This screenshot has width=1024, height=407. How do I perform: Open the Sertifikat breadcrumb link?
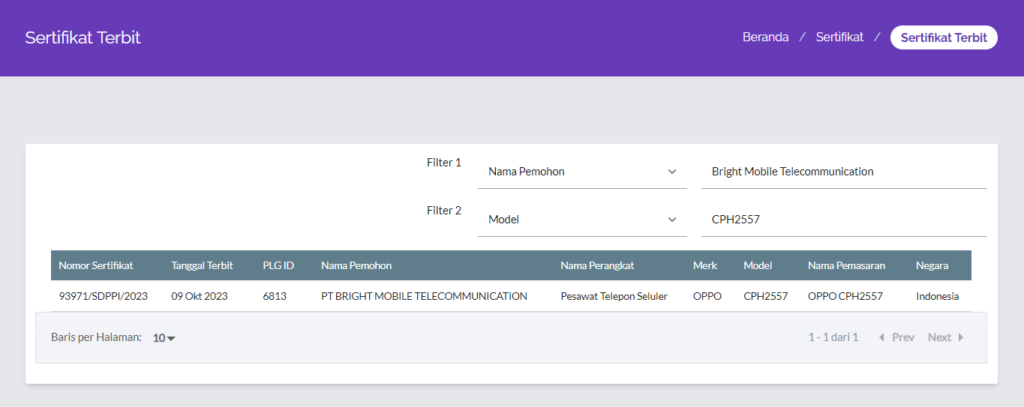tap(839, 38)
